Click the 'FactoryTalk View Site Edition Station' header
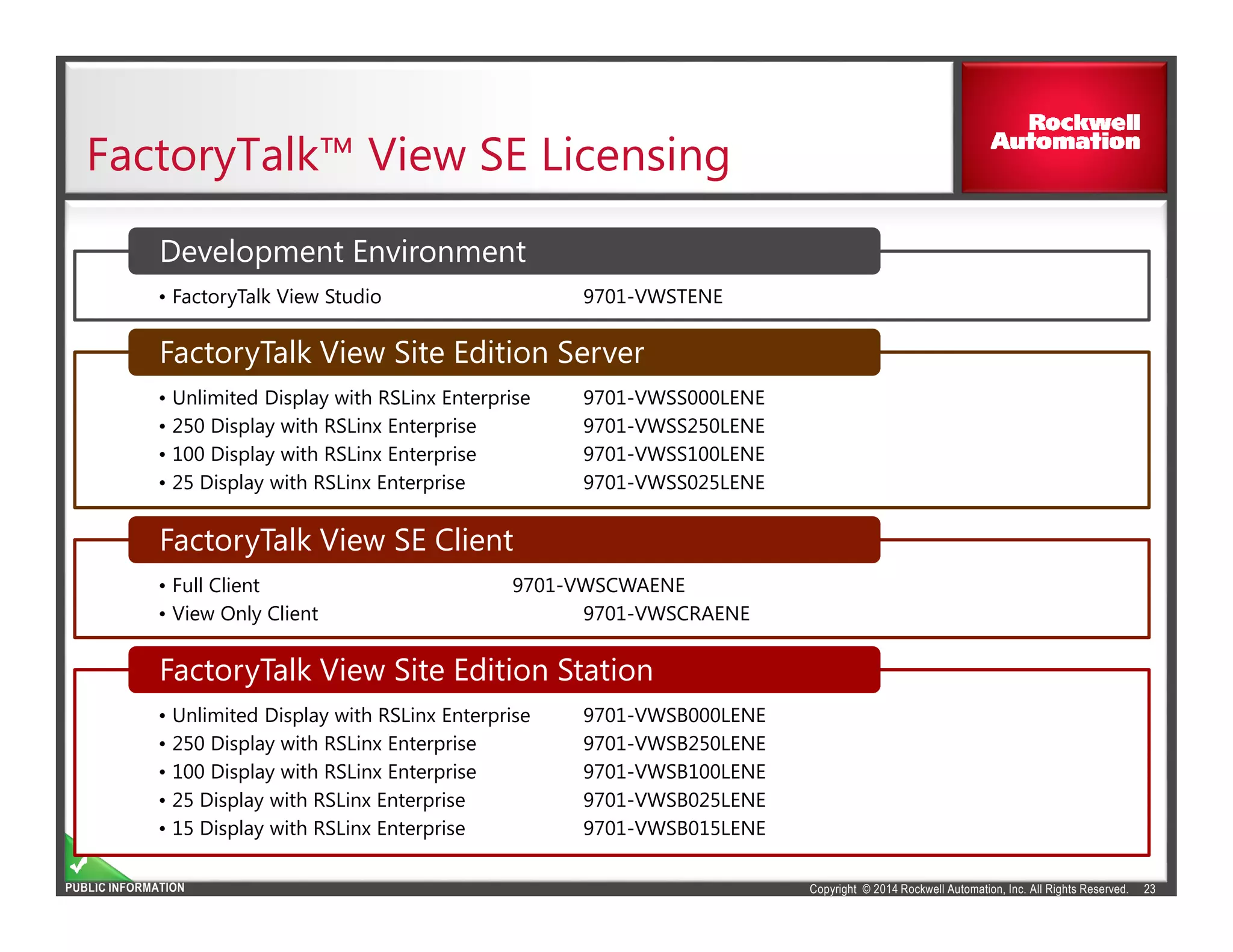Screen dimensions: 1233x952 click(x=504, y=670)
